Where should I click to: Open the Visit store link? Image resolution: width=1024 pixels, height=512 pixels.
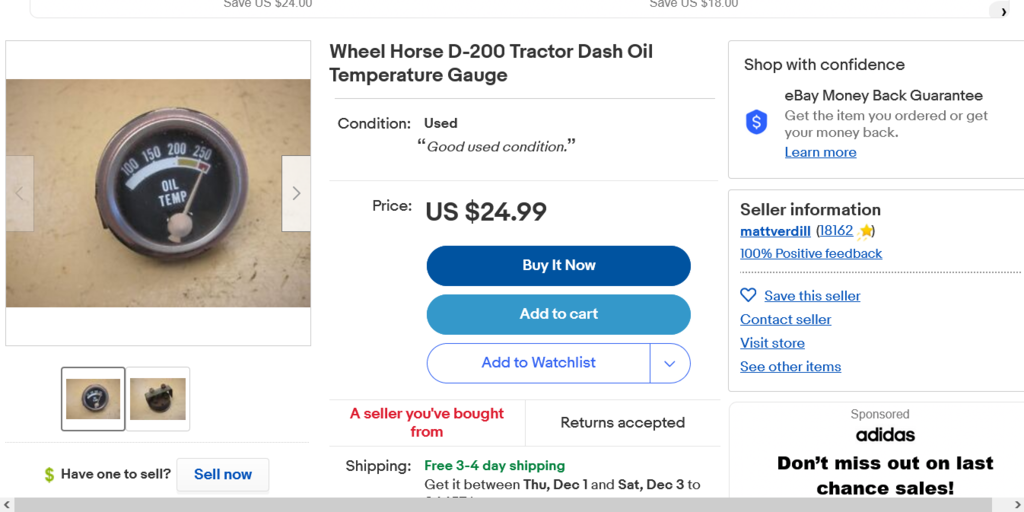(772, 343)
